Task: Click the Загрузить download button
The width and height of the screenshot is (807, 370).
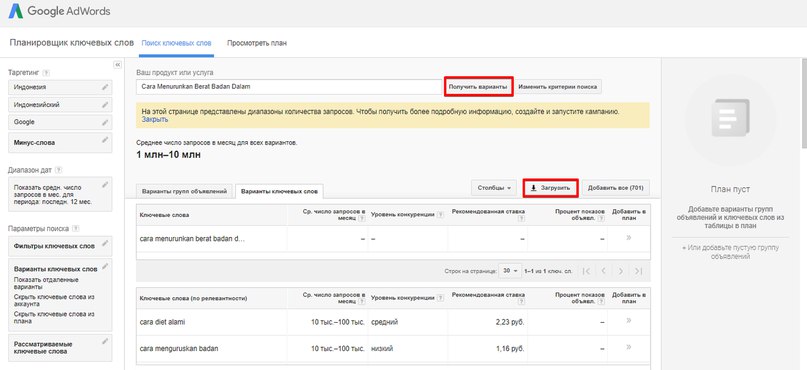Action: pos(550,188)
